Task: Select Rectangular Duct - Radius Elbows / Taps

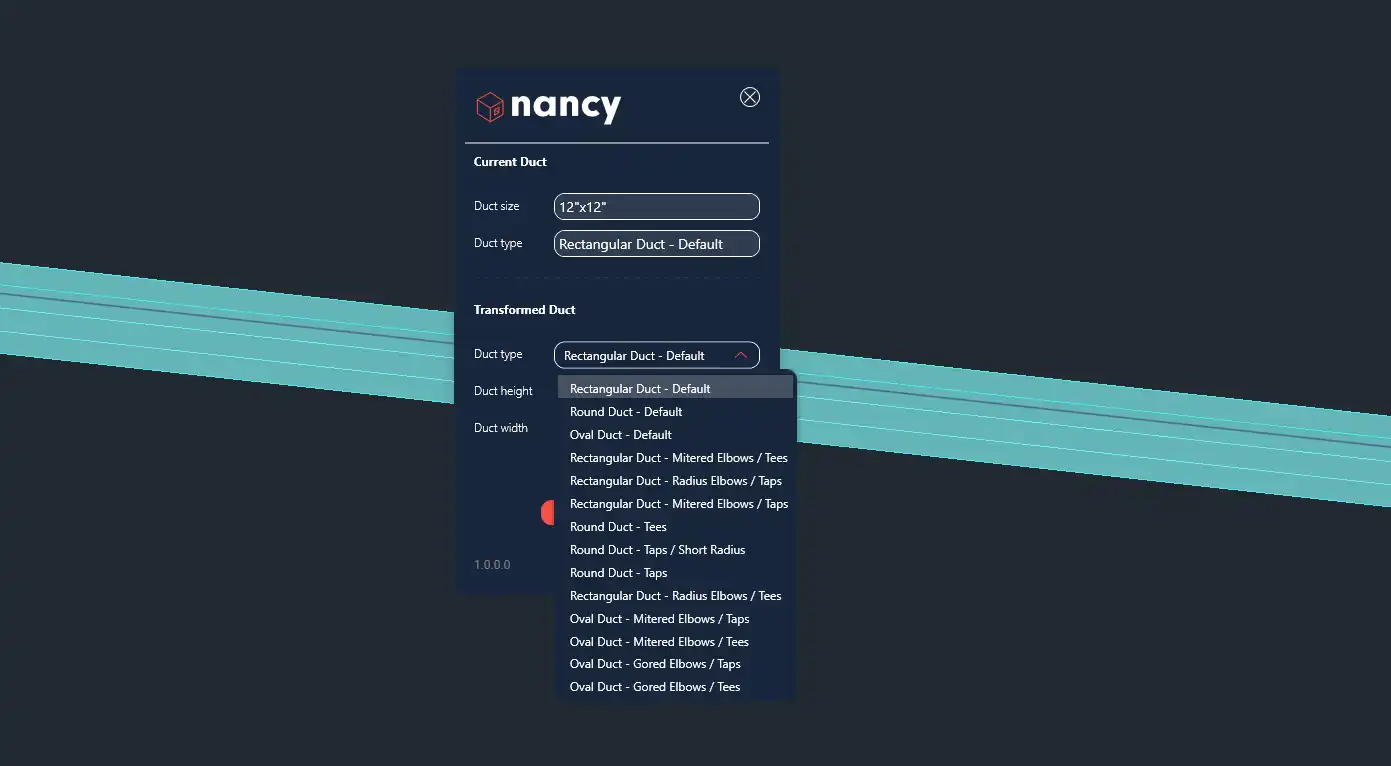Action: point(675,481)
